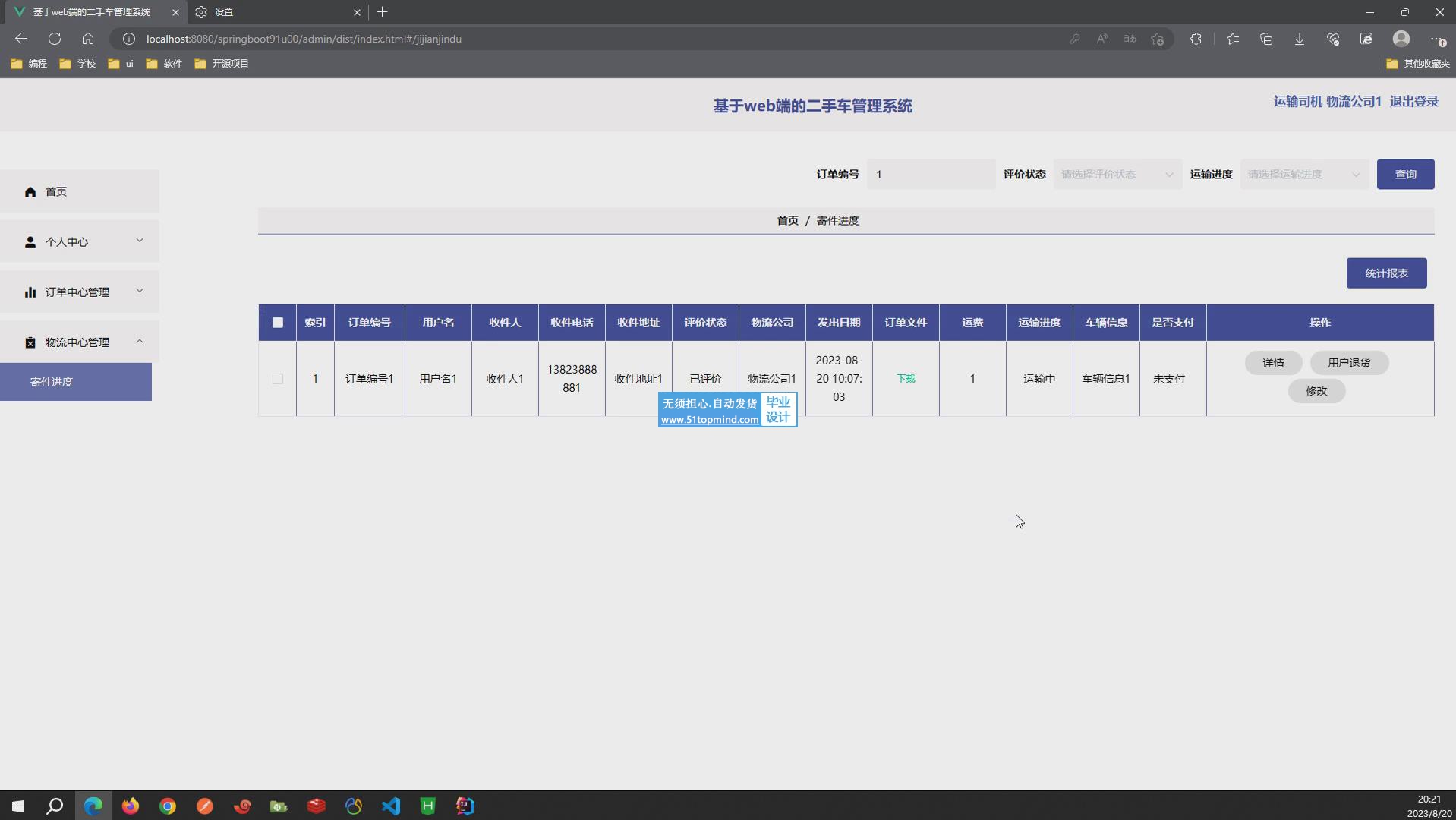Click the 查询 search button
Image resolution: width=1456 pixels, height=820 pixels.
(x=1405, y=175)
